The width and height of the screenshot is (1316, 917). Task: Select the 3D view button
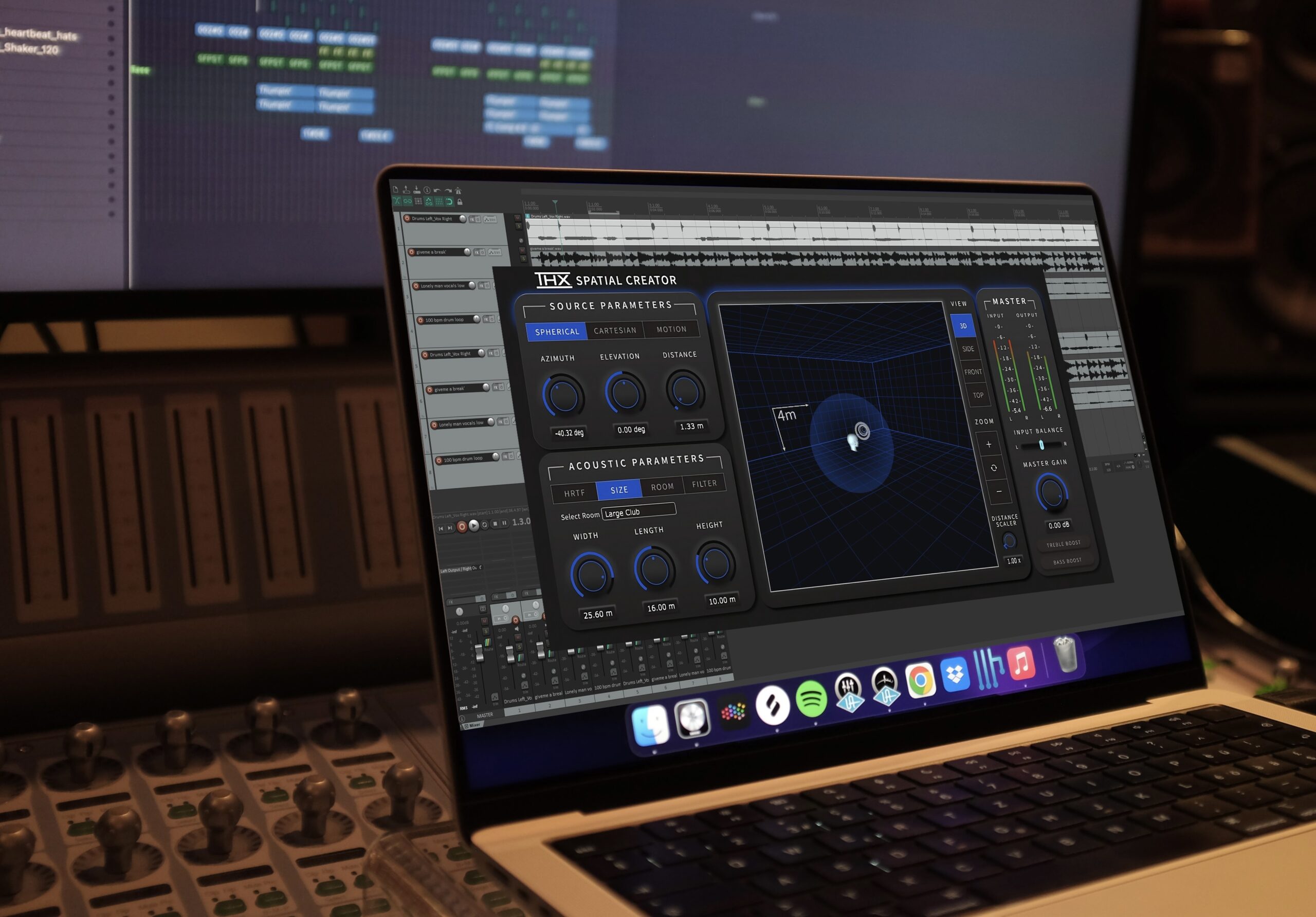[x=963, y=325]
